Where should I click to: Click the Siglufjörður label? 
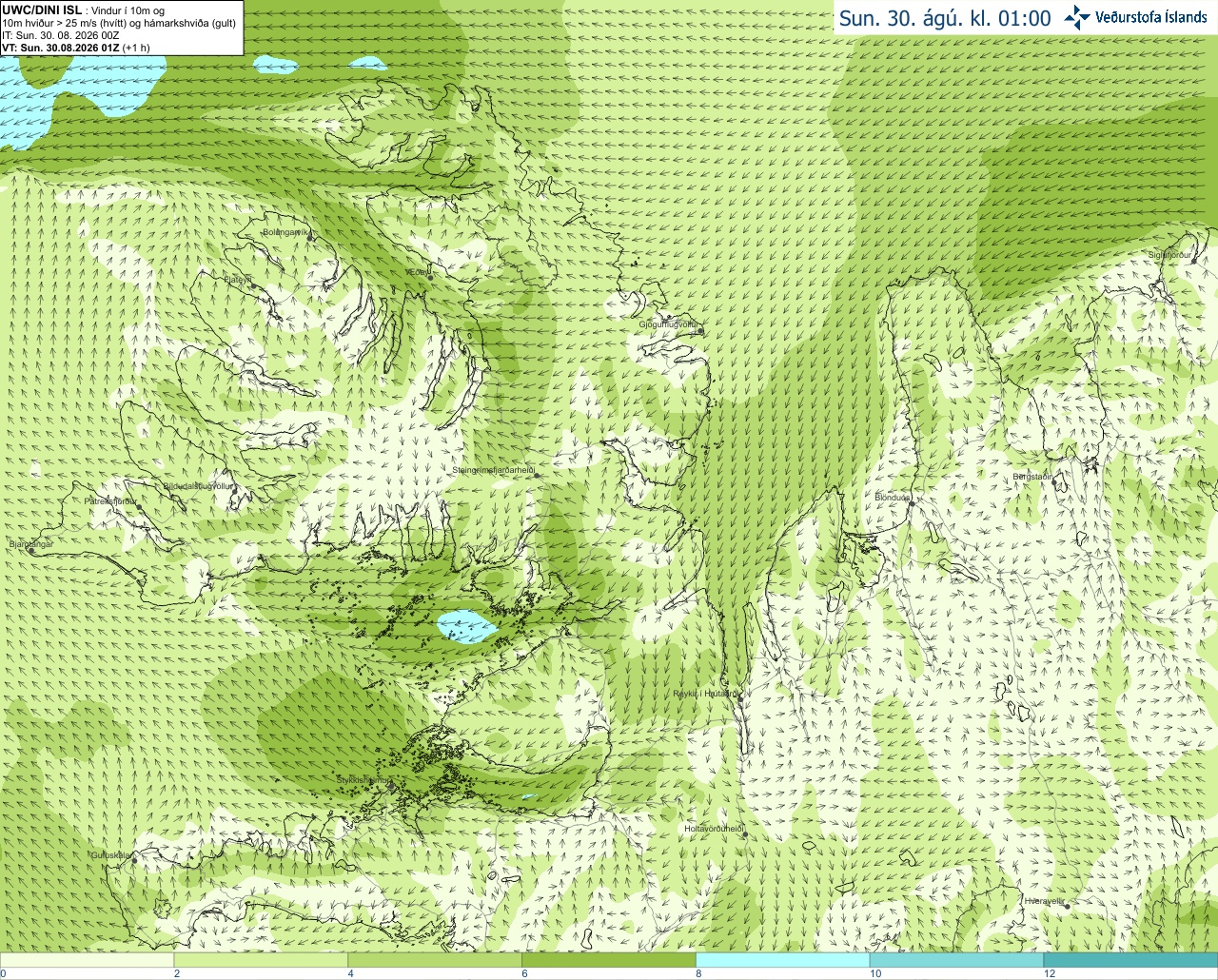[1169, 255]
